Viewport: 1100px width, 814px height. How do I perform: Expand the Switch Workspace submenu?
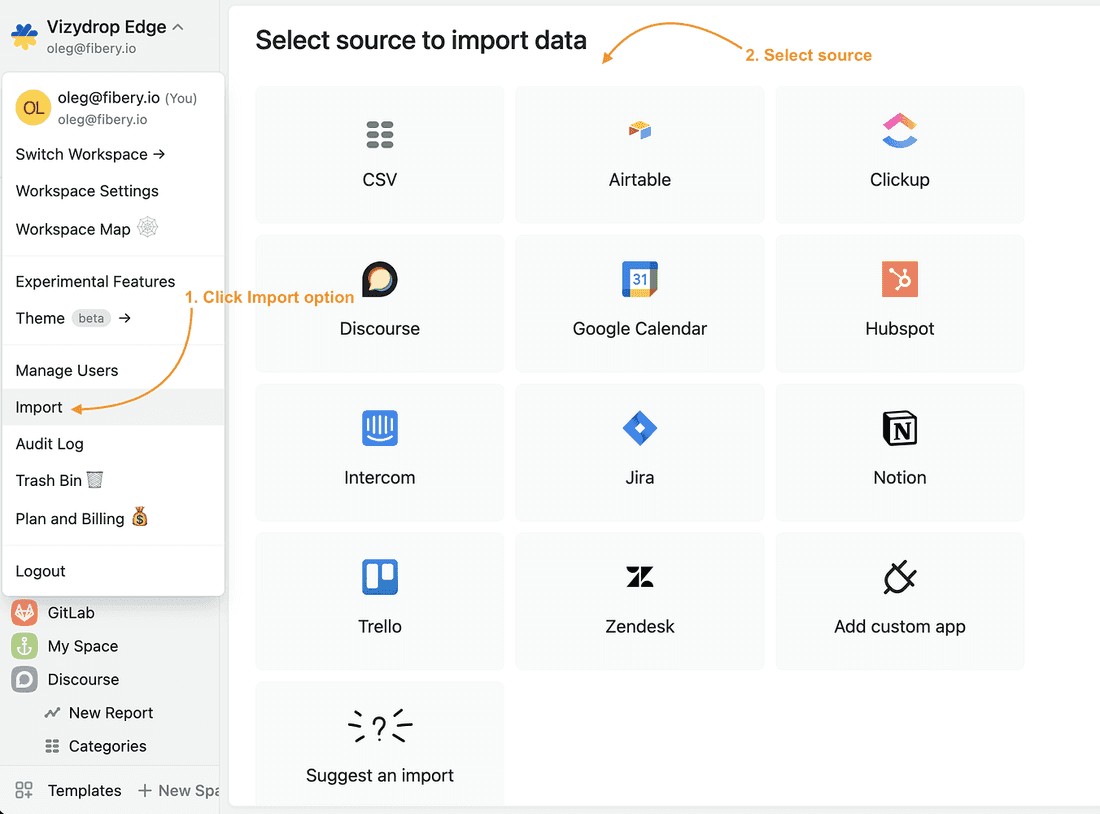click(90, 154)
